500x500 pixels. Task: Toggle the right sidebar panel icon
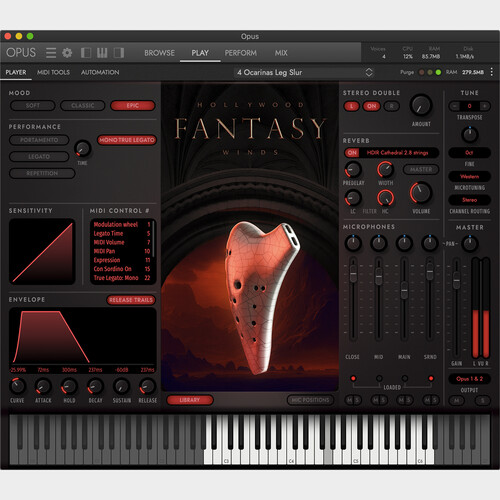[x=119, y=53]
